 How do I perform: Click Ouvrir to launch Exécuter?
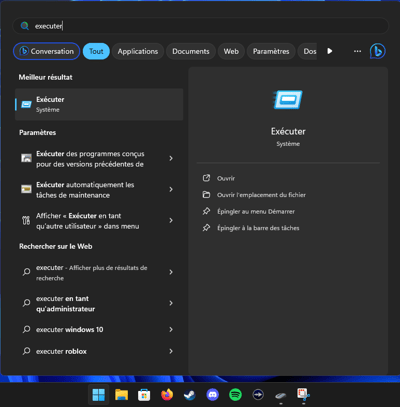(x=226, y=178)
